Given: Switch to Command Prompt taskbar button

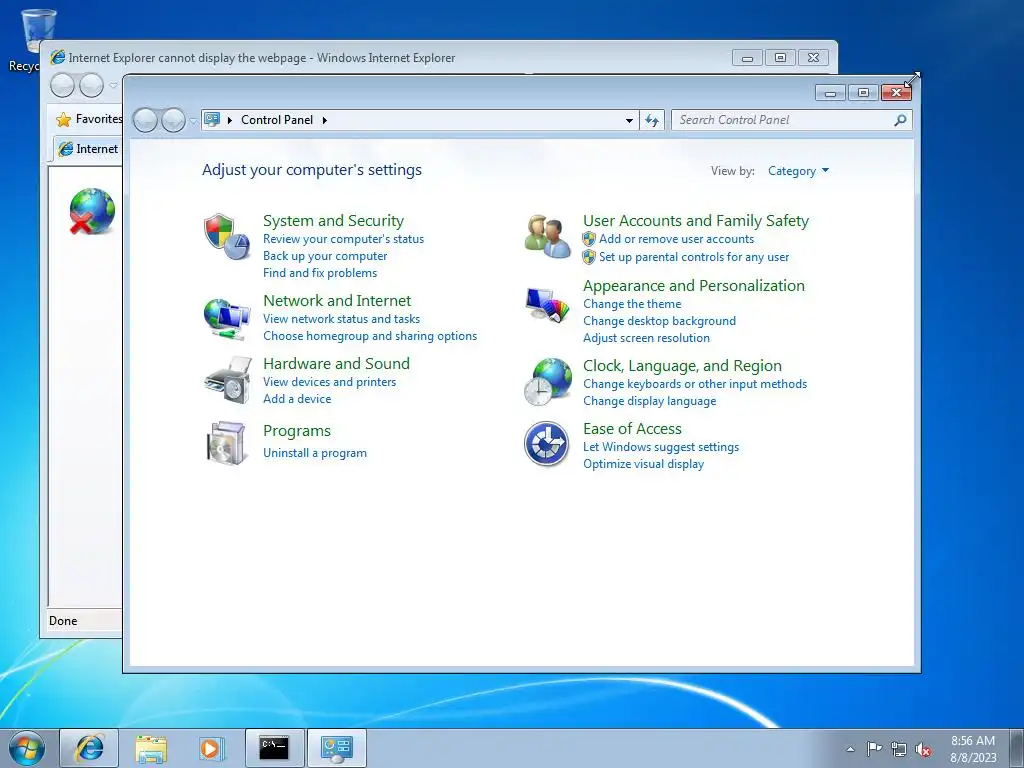Looking at the screenshot, I should [274, 748].
